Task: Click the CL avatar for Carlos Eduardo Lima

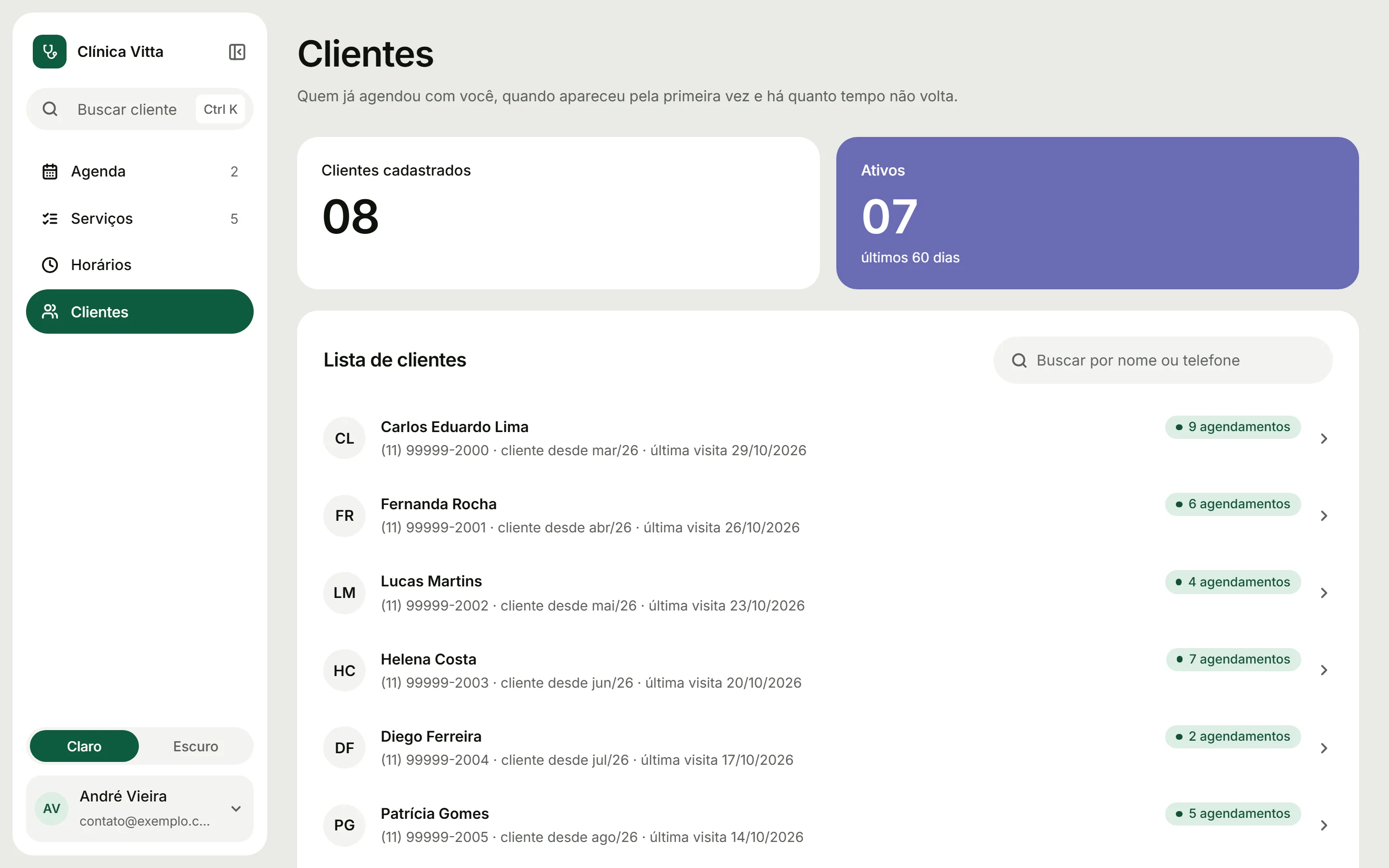Action: click(x=344, y=439)
